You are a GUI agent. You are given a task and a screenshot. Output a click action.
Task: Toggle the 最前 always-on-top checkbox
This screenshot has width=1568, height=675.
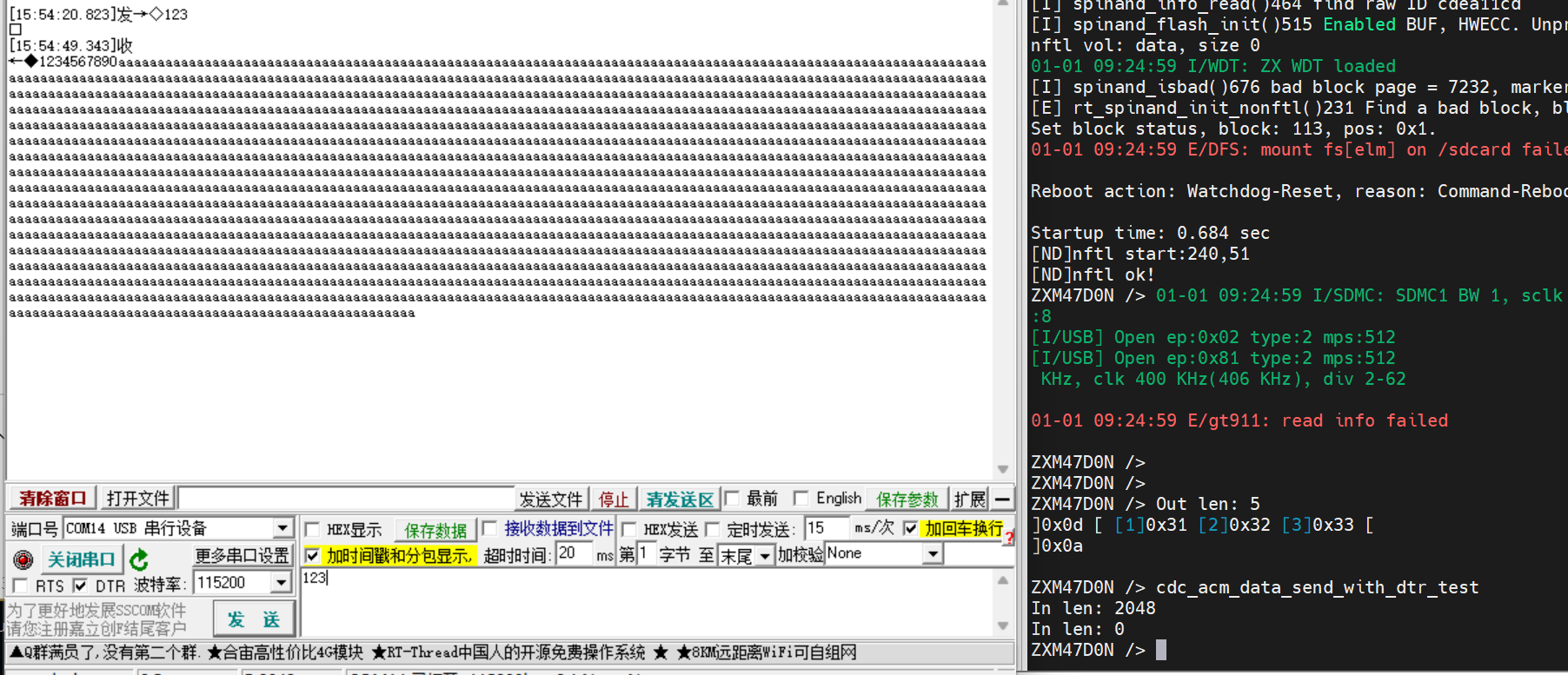[732, 499]
